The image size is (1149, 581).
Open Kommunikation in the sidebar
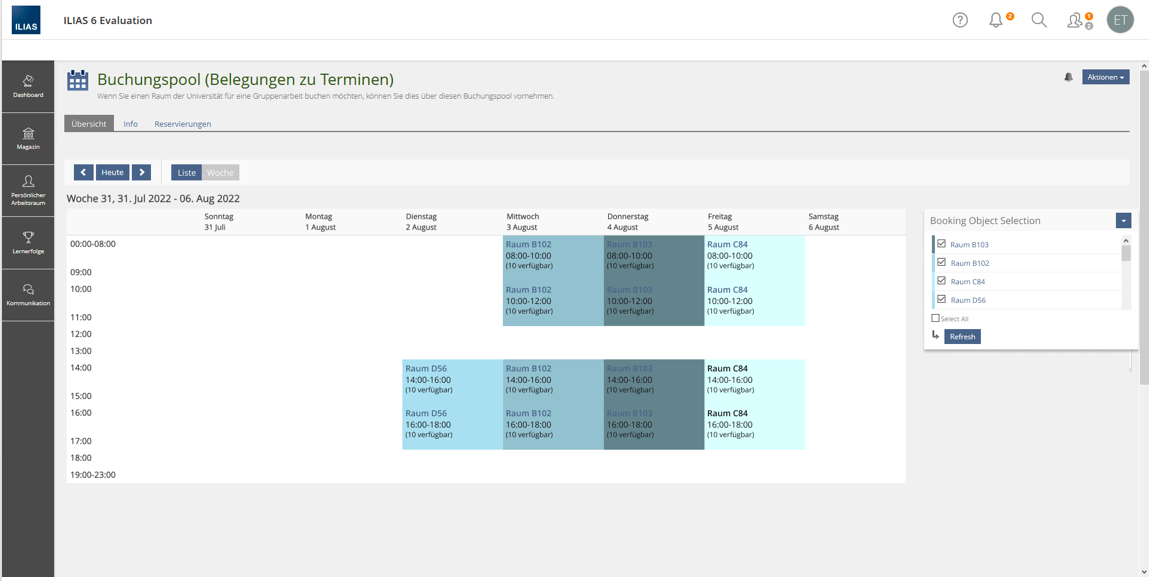point(28,295)
